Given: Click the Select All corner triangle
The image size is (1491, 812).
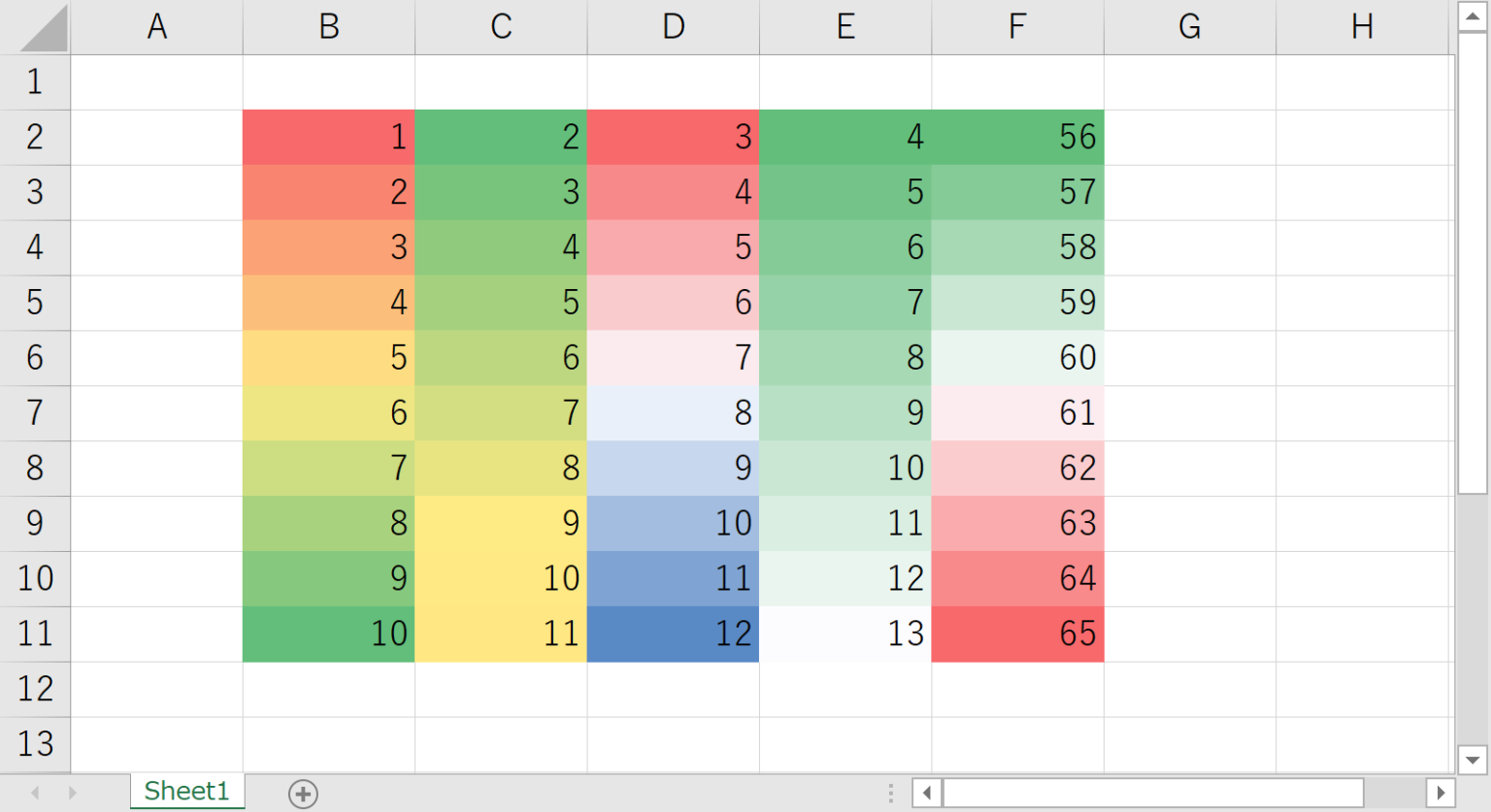Looking at the screenshot, I should point(44,28).
